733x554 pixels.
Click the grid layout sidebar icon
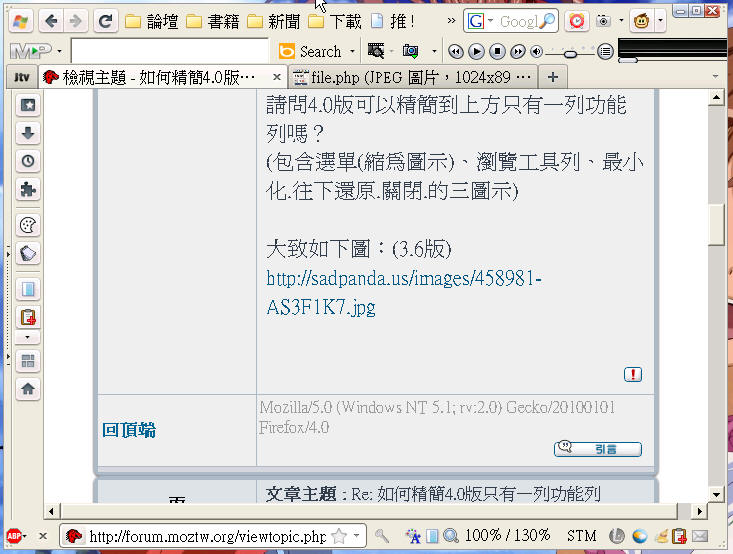click(28, 360)
